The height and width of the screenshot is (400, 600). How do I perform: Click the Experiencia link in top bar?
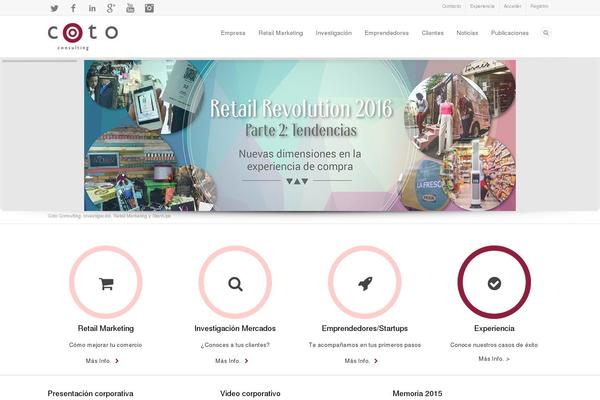pos(482,6)
